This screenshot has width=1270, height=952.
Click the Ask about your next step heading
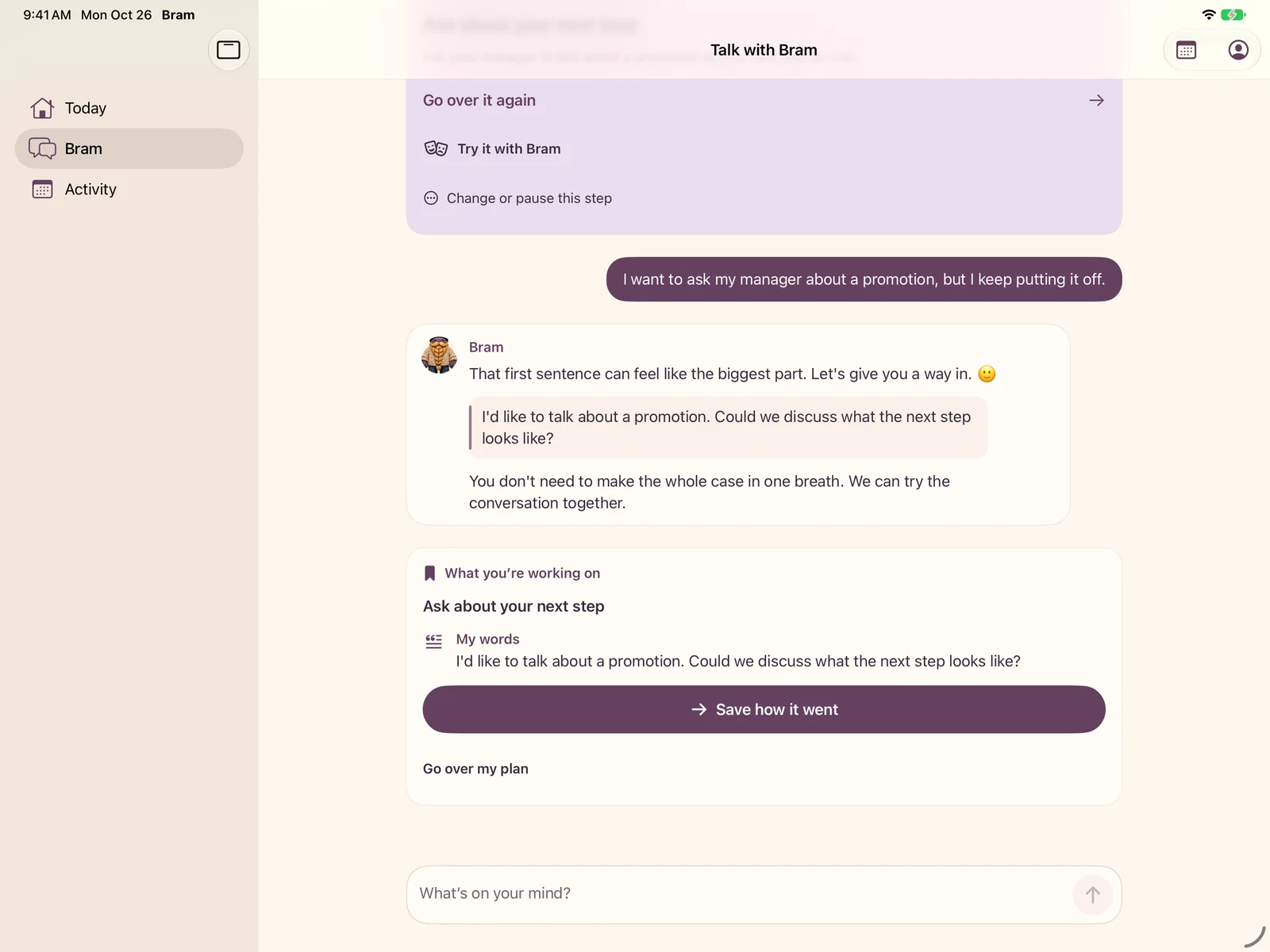[514, 606]
